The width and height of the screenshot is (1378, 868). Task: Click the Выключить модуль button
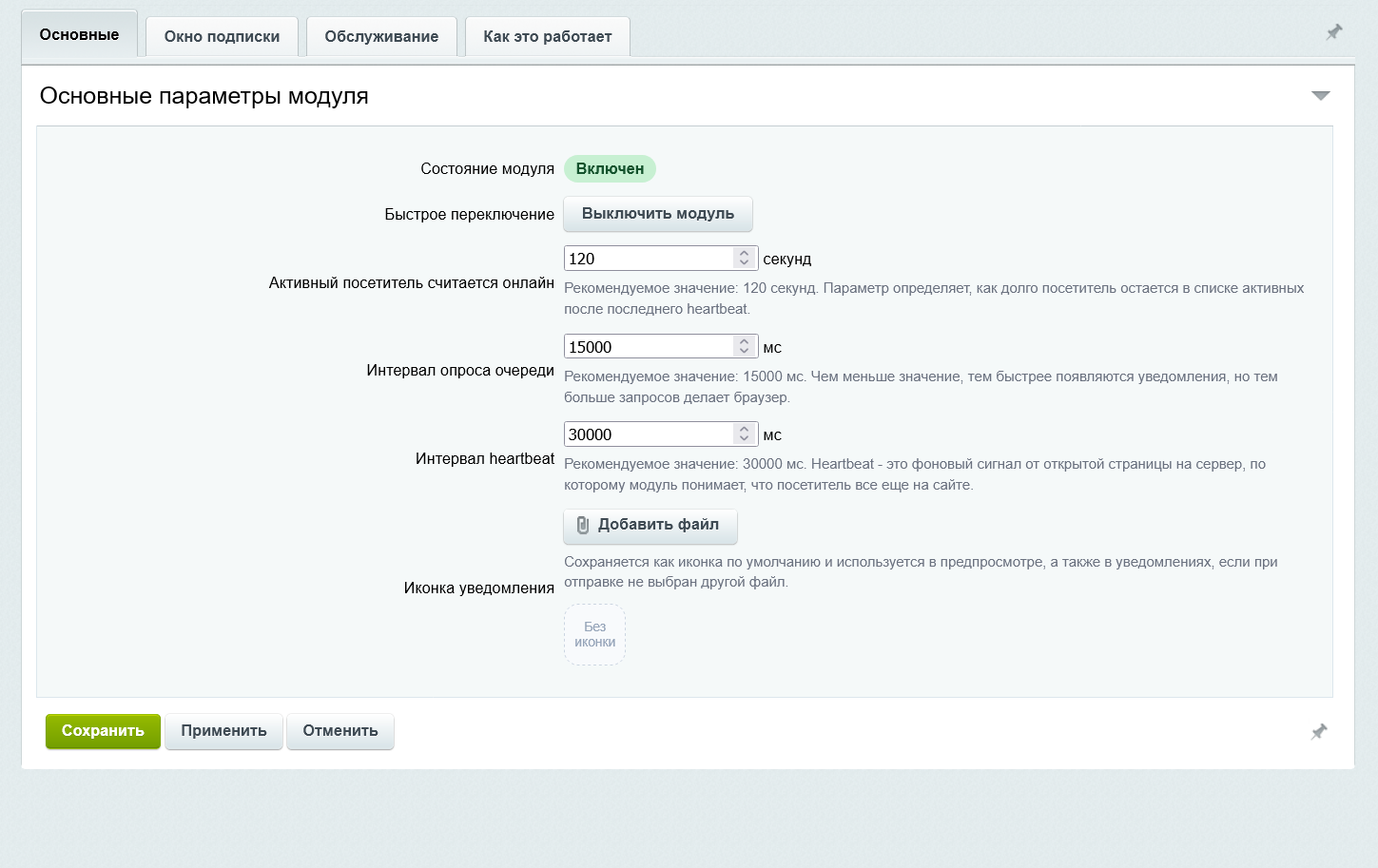[x=658, y=214]
